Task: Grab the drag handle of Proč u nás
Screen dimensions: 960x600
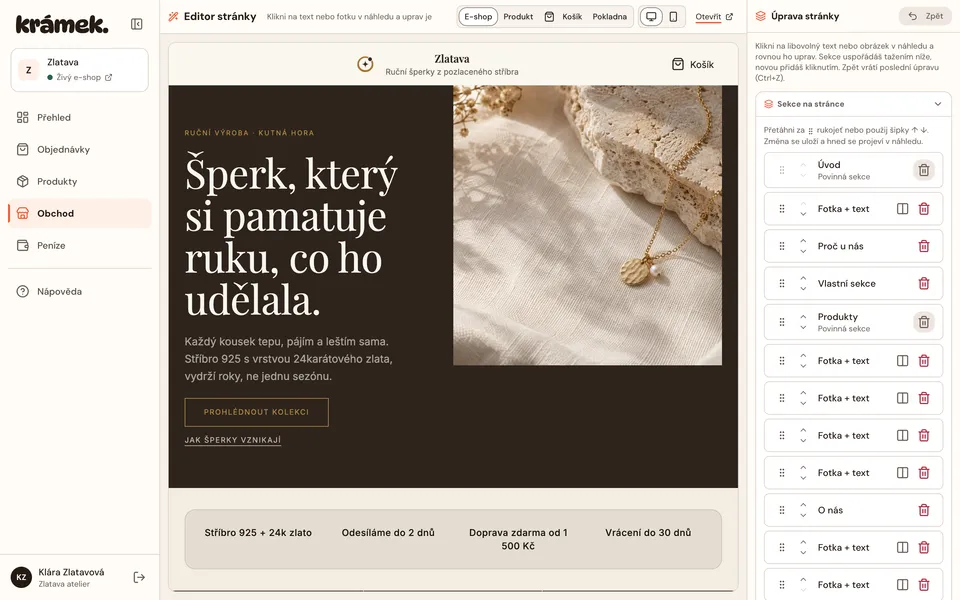Action: coord(782,246)
